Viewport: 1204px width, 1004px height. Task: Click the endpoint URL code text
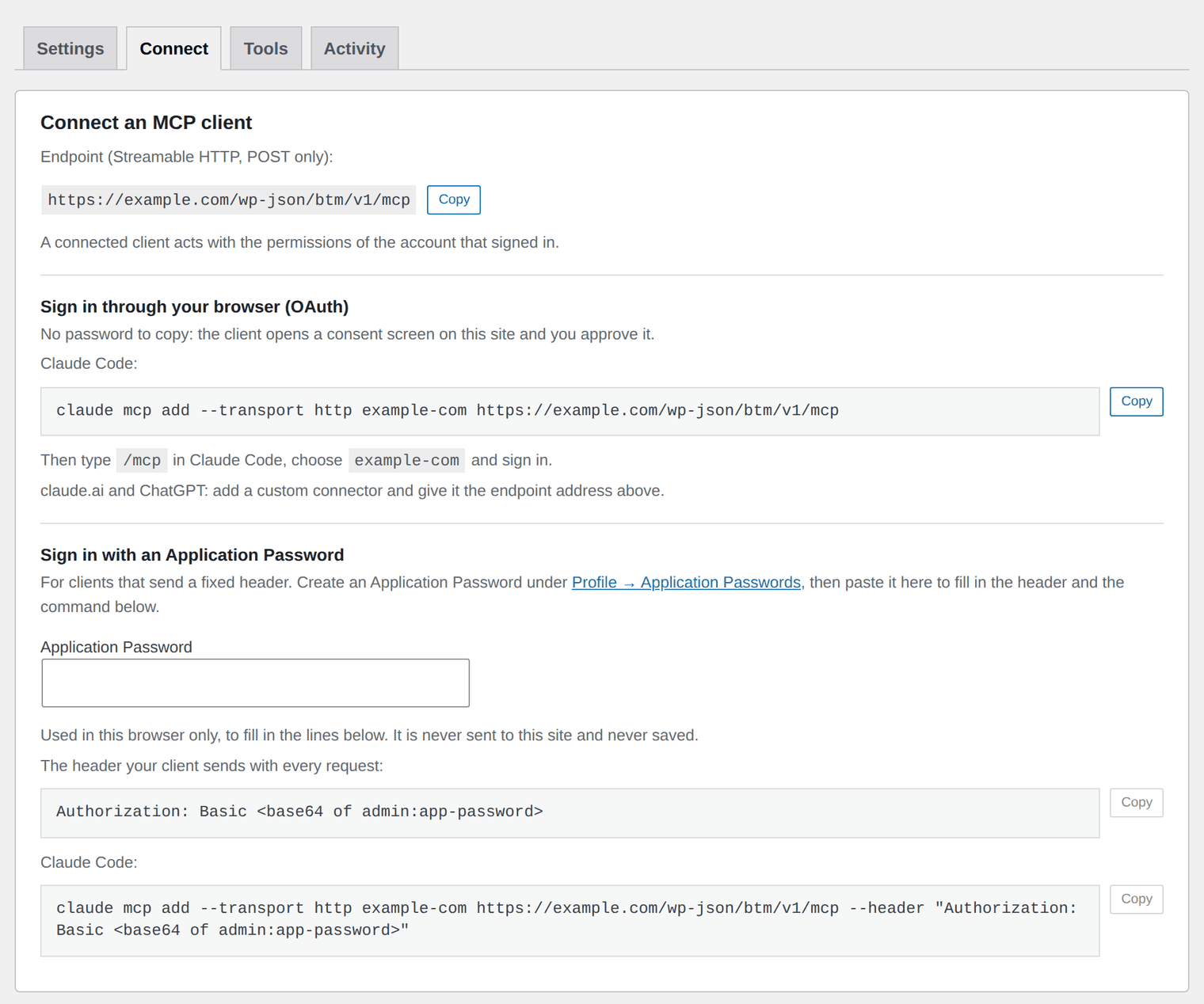tap(229, 200)
